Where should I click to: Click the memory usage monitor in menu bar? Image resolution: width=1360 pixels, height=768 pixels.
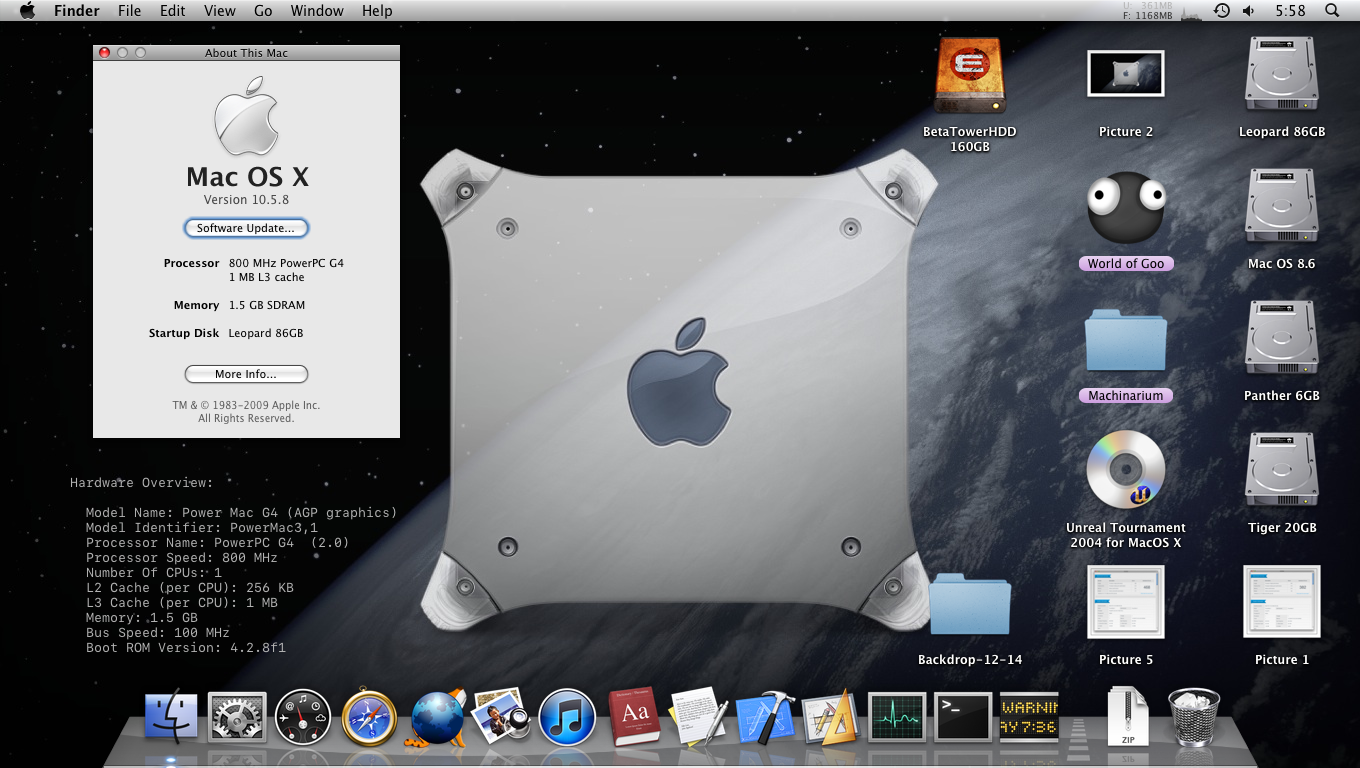click(x=1148, y=11)
